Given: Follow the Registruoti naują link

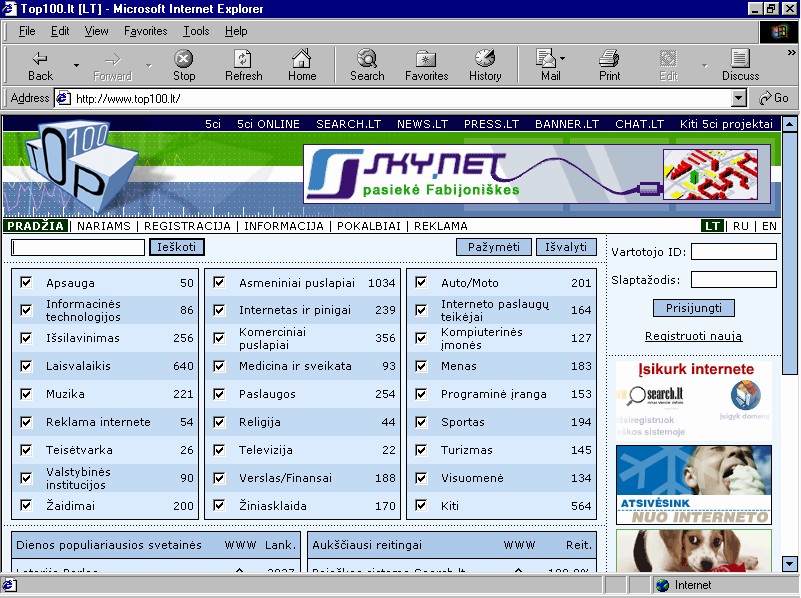Looking at the screenshot, I should pyautogui.click(x=693, y=336).
